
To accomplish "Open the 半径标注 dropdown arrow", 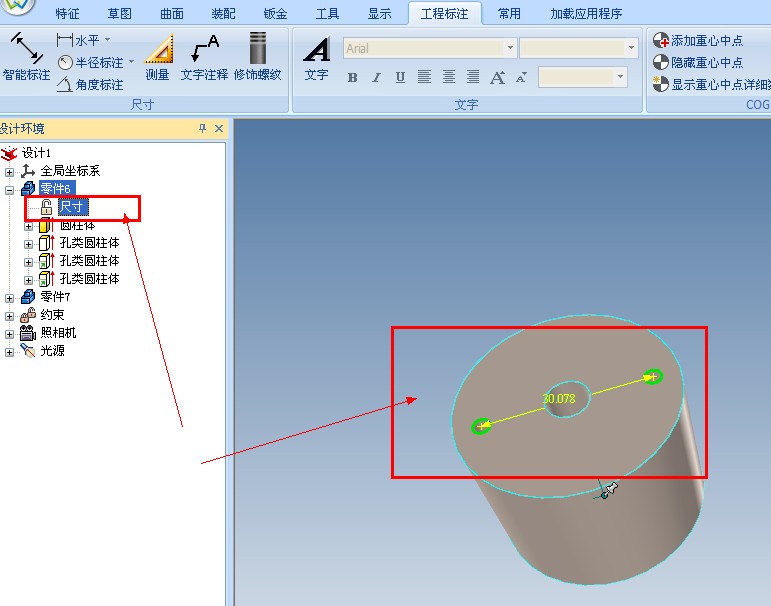I will click(130, 62).
